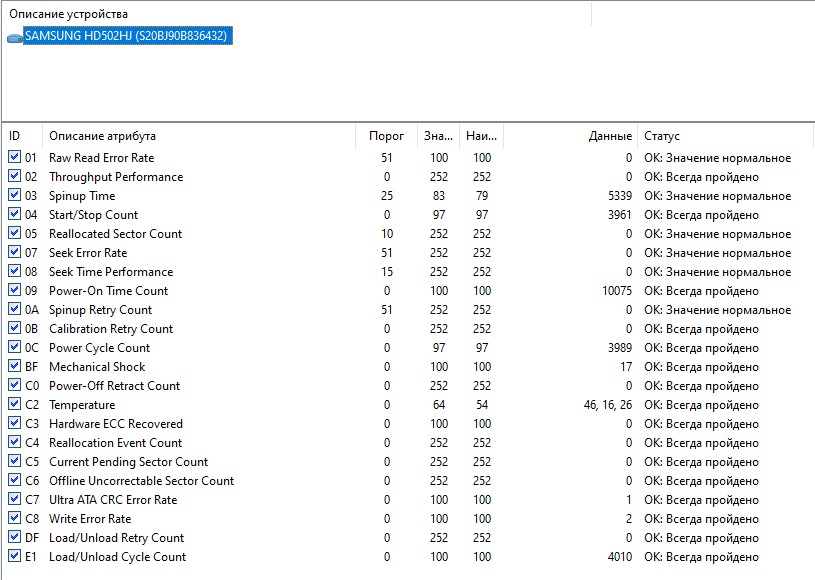Select the Ultra ATA CRC Error Rate row

tap(112, 500)
